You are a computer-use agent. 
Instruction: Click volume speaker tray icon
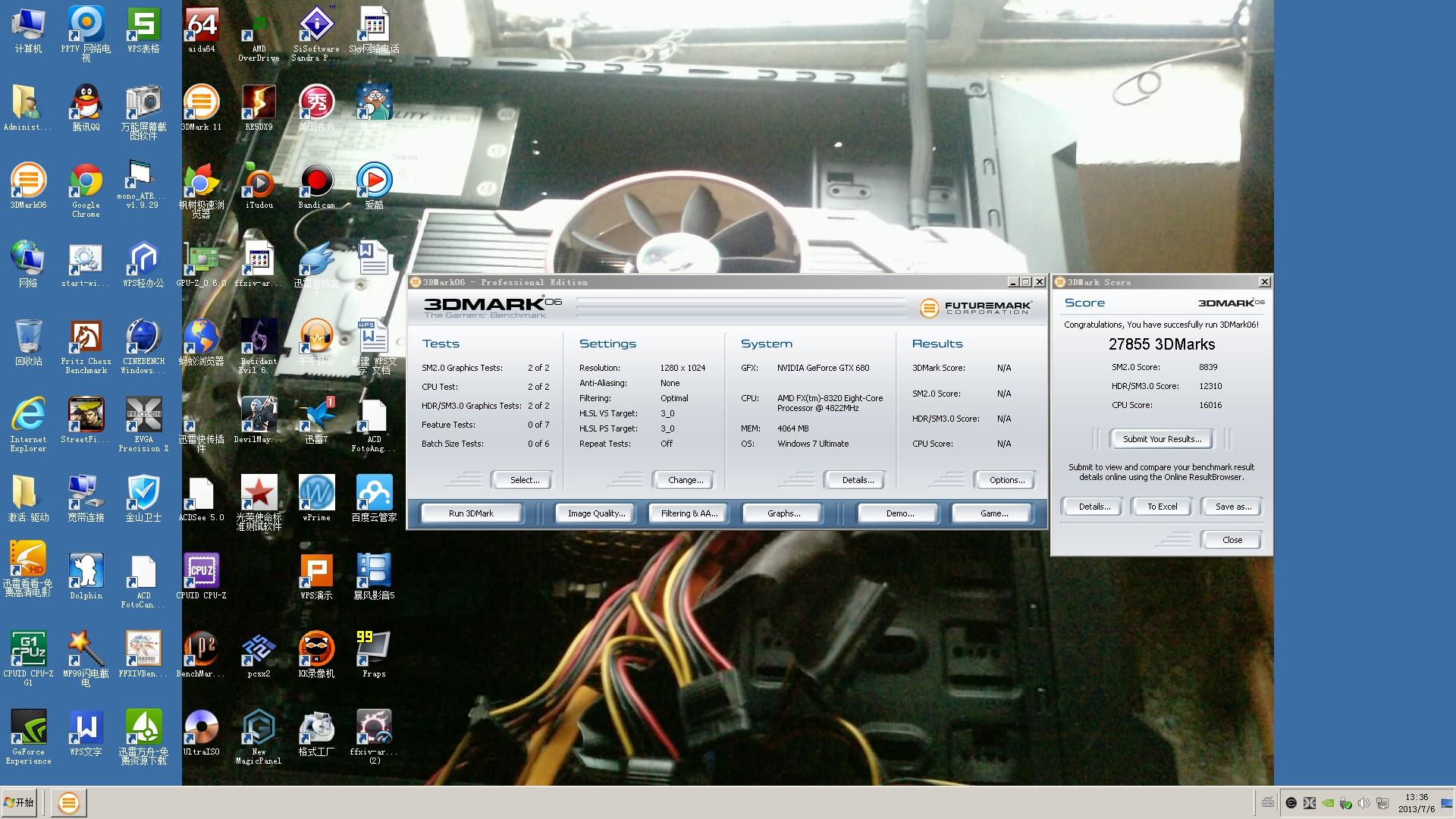(x=1363, y=803)
